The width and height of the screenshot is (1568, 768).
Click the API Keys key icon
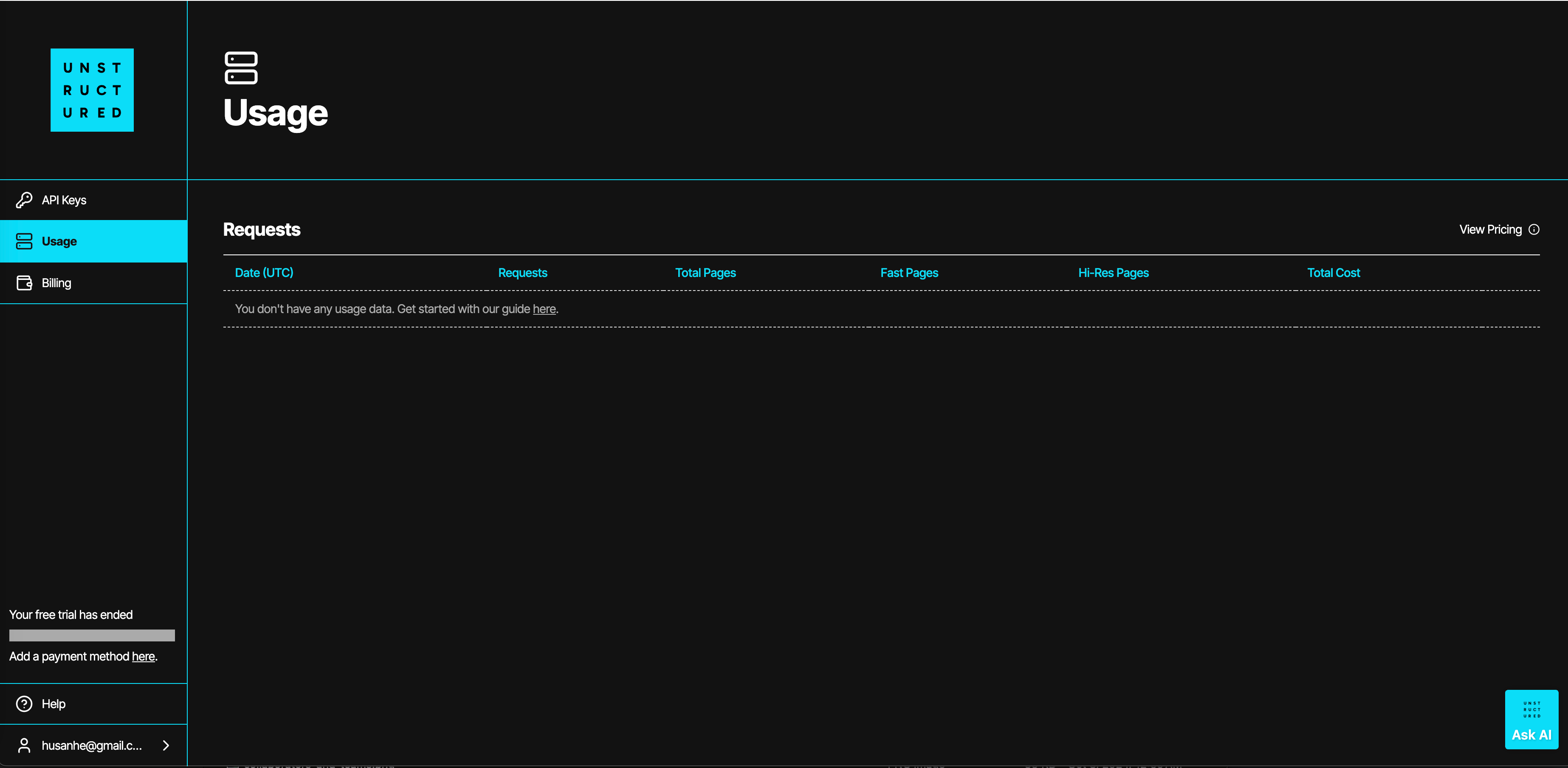pyautogui.click(x=24, y=200)
